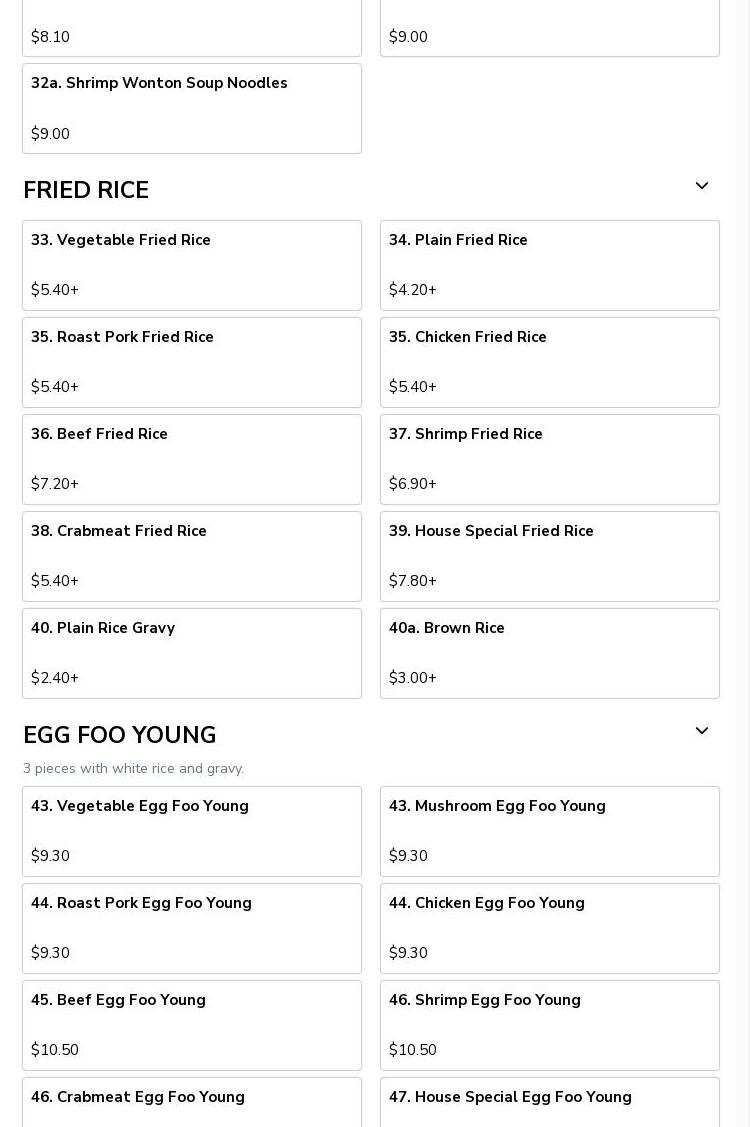Collapse the EGG FOO YOUNG section chevron
750x1127 pixels.
701,732
